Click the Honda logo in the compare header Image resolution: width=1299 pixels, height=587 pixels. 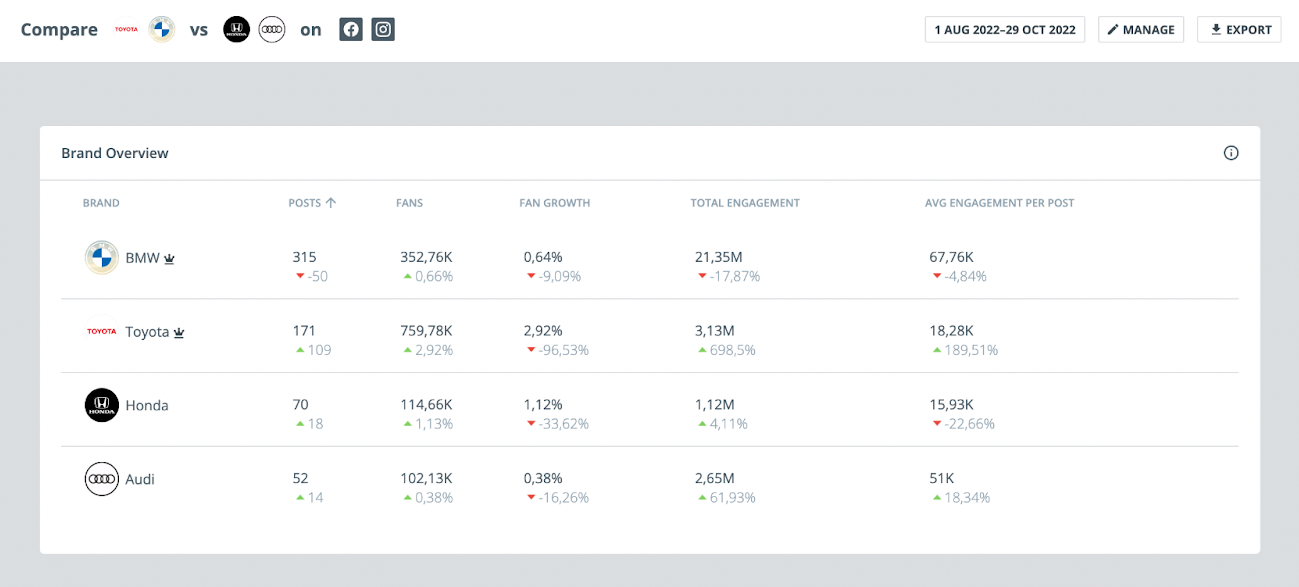pyautogui.click(x=236, y=29)
